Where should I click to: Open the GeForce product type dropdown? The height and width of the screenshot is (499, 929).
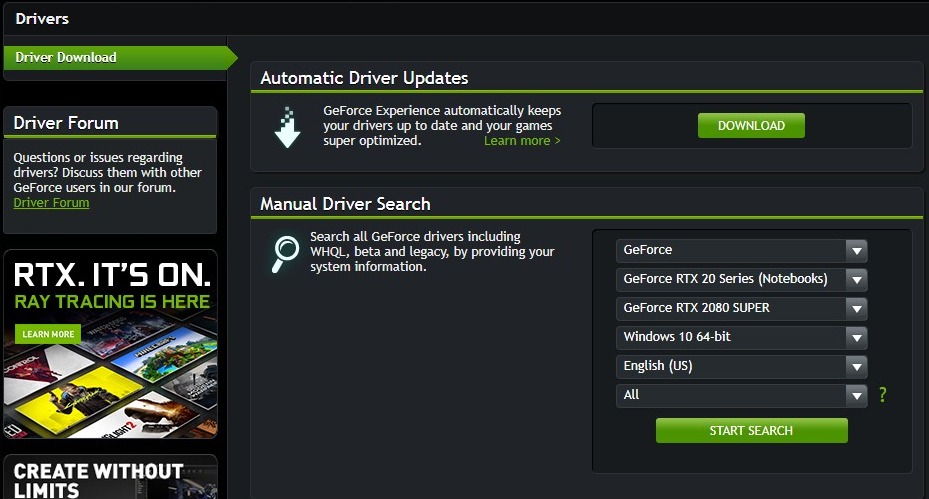741,250
